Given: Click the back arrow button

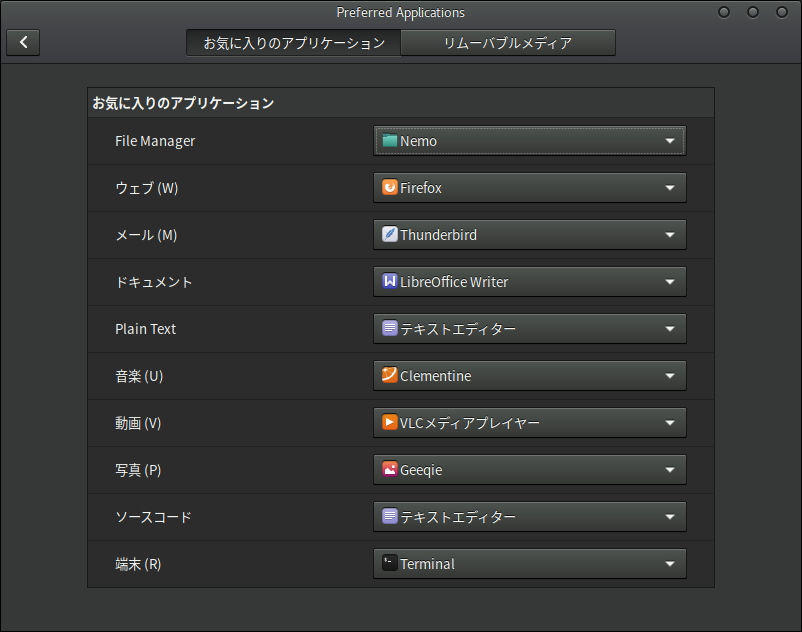Looking at the screenshot, I should click(23, 42).
